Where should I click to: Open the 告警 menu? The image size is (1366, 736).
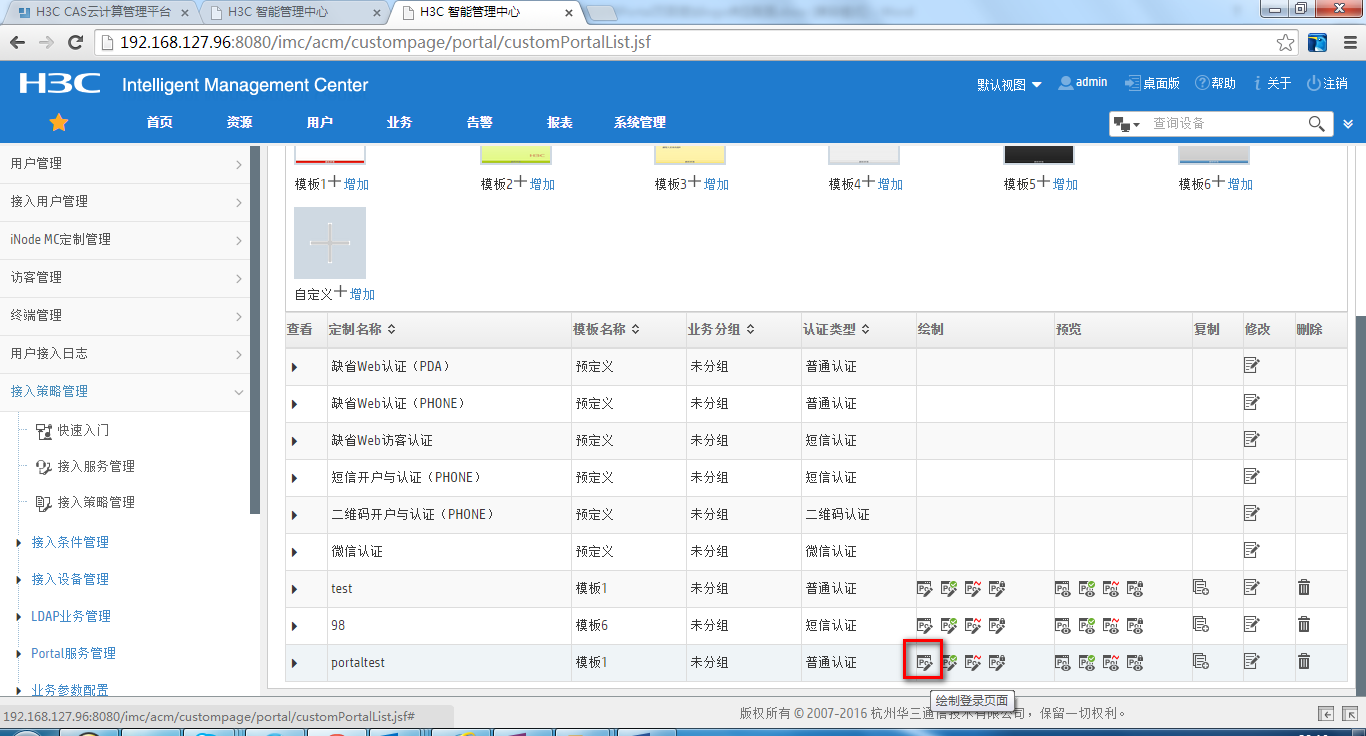click(x=479, y=122)
